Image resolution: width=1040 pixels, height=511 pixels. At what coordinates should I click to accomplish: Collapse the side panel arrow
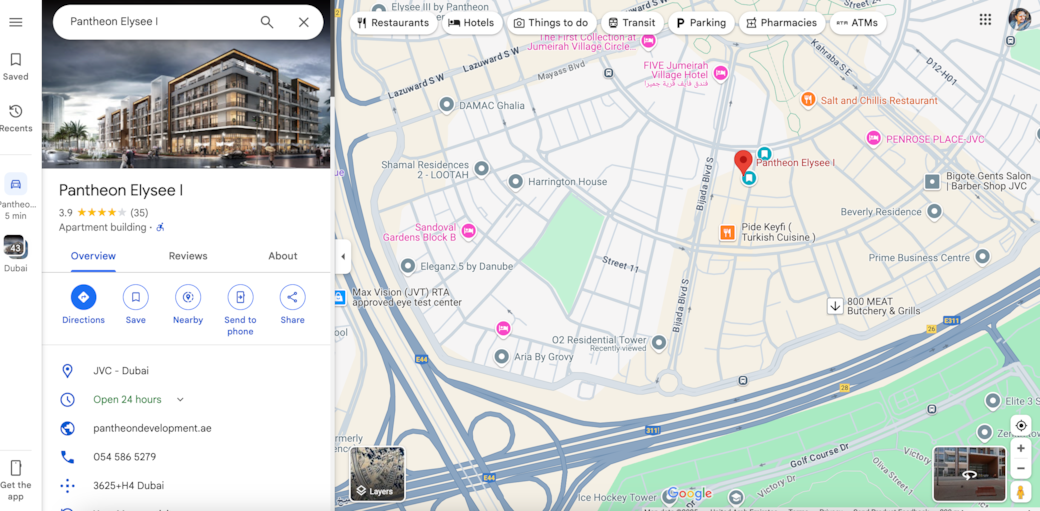point(343,257)
